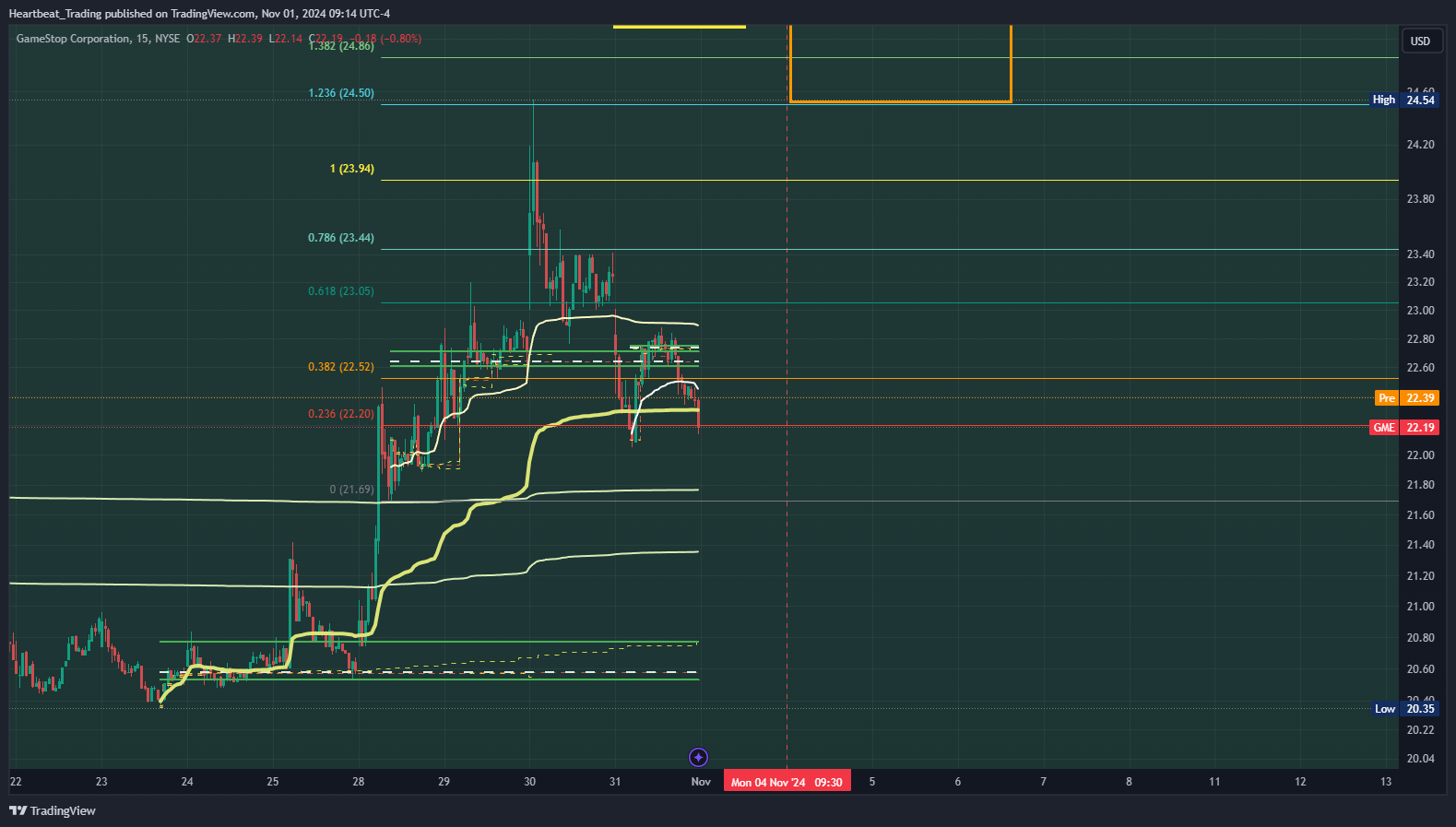The height and width of the screenshot is (827, 1456).
Task: Click the Fibonacci label '1.382 (24.86)'
Action: click(x=341, y=46)
